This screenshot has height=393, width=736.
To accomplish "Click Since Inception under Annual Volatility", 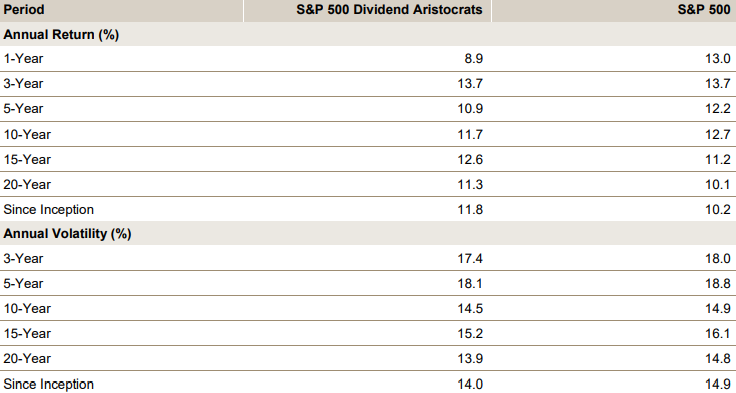I will (x=49, y=384).
